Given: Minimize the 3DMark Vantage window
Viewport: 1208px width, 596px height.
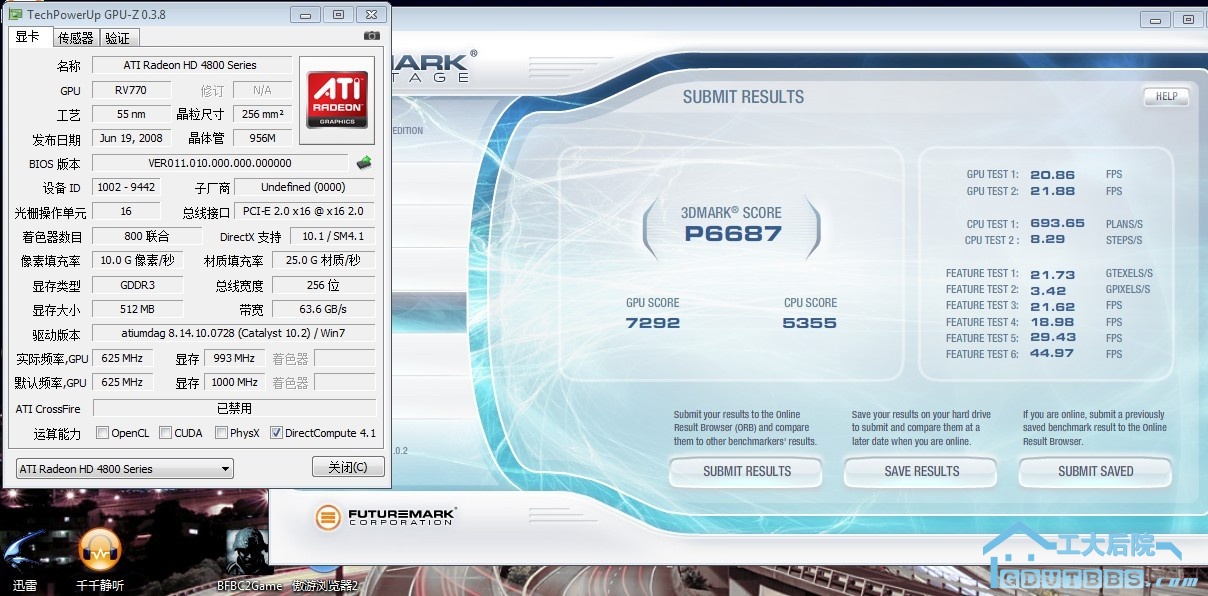Looking at the screenshot, I should (x=1155, y=19).
